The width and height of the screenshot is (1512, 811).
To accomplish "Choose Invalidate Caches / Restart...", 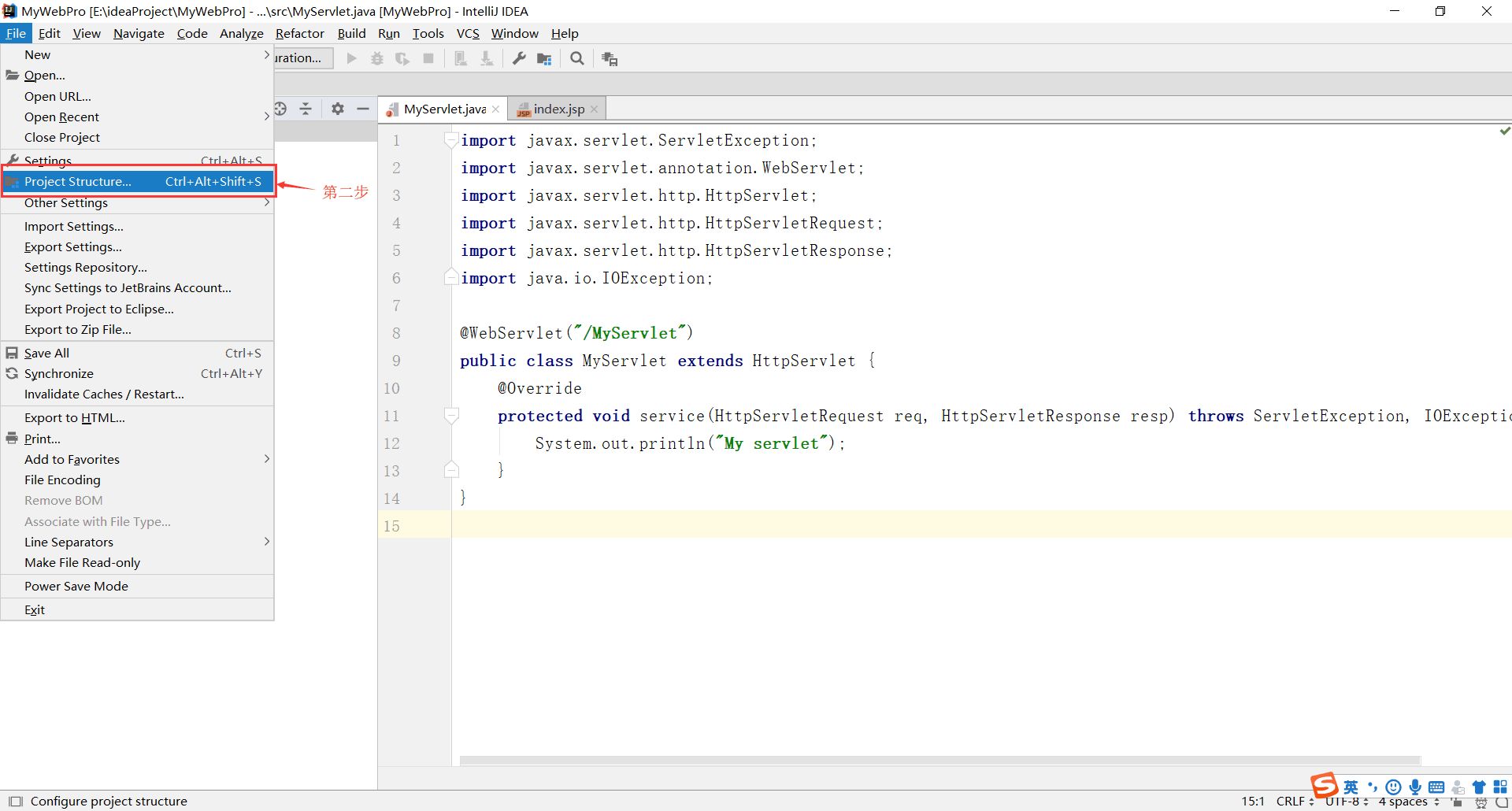I will 137,394.
